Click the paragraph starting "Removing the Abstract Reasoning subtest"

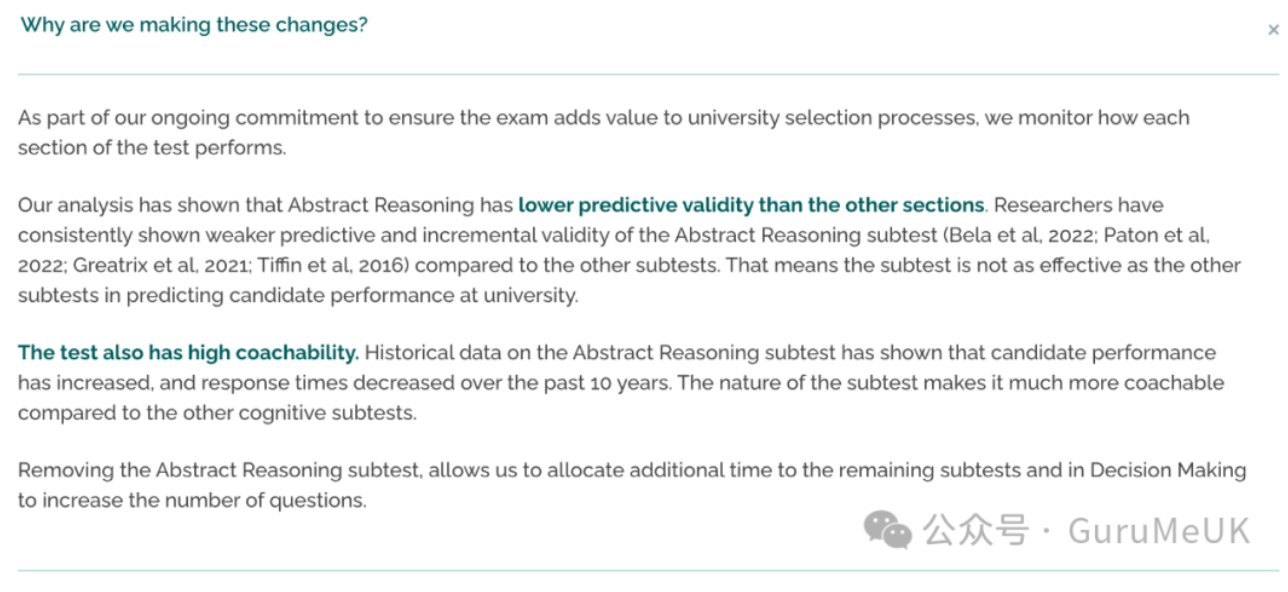click(x=632, y=485)
